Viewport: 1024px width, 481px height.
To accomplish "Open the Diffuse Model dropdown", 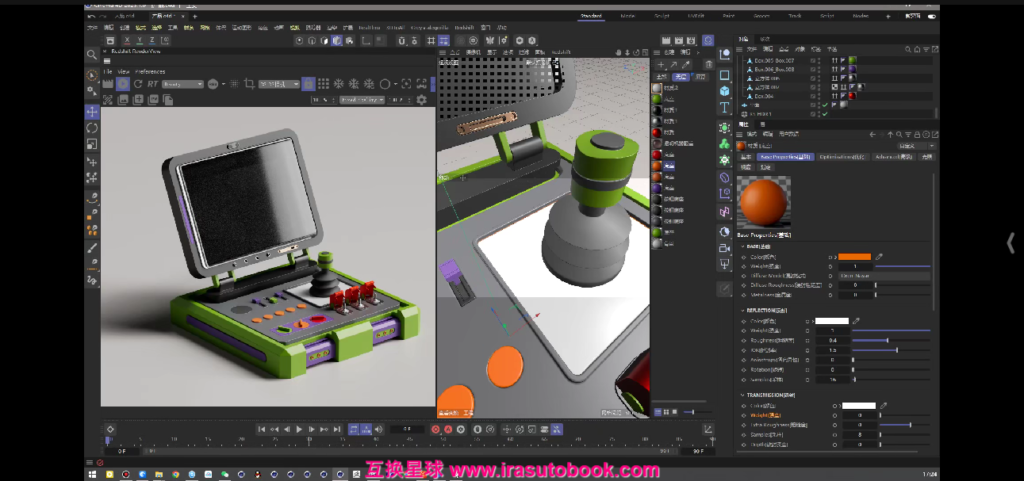I will click(884, 276).
